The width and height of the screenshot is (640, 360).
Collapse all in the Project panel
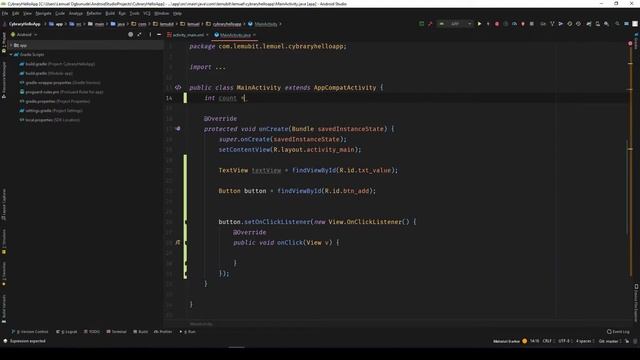(x=140, y=35)
